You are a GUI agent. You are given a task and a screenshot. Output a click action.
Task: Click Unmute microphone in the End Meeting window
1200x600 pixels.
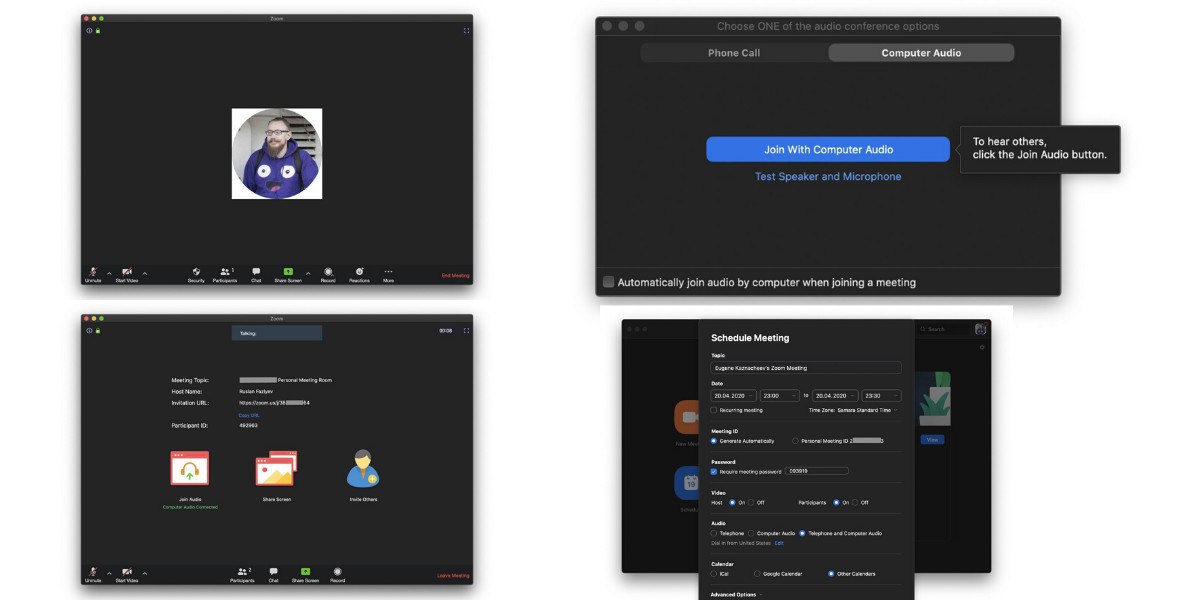pyautogui.click(x=93, y=275)
